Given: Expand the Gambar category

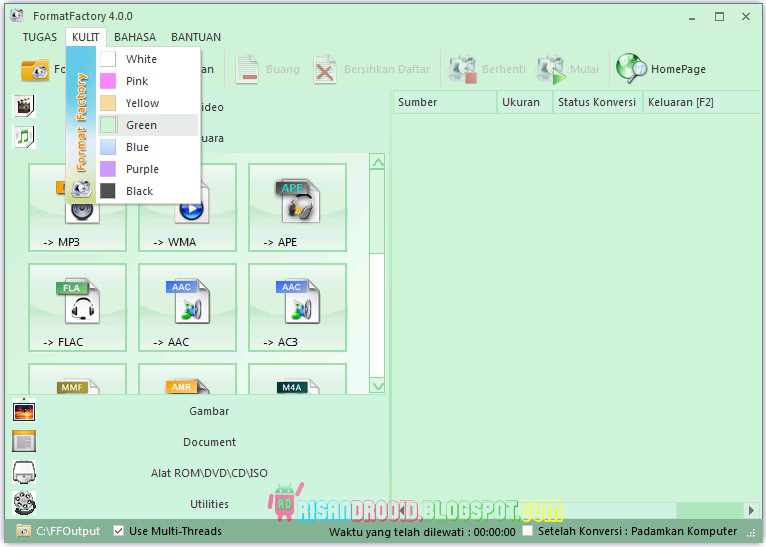Looking at the screenshot, I should 209,411.
